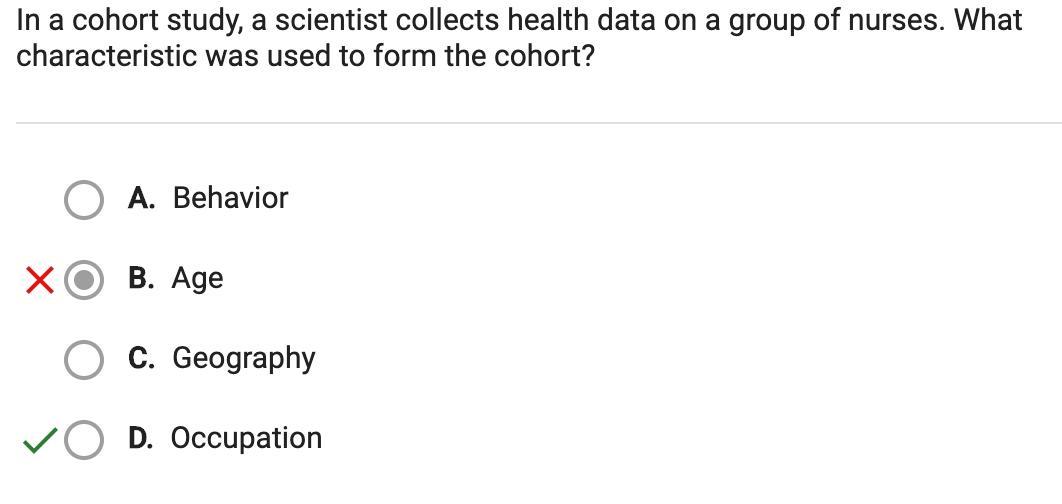Image resolution: width=1062 pixels, height=504 pixels.
Task: Choose the "Occupation" answer label
Action: 246,438
